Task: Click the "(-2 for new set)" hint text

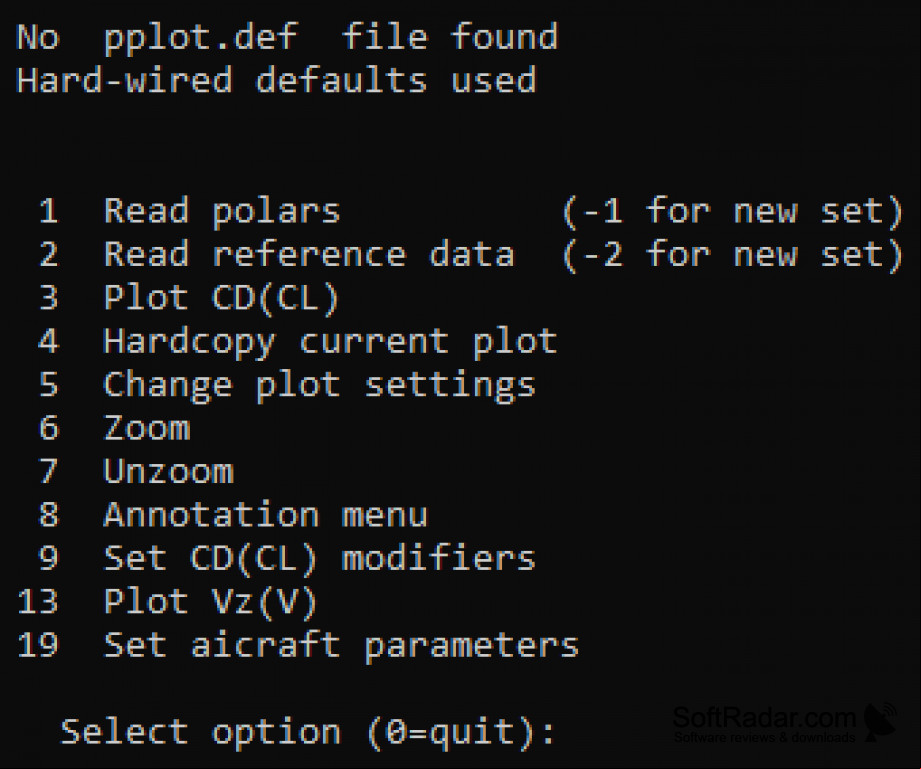Action: tap(732, 255)
